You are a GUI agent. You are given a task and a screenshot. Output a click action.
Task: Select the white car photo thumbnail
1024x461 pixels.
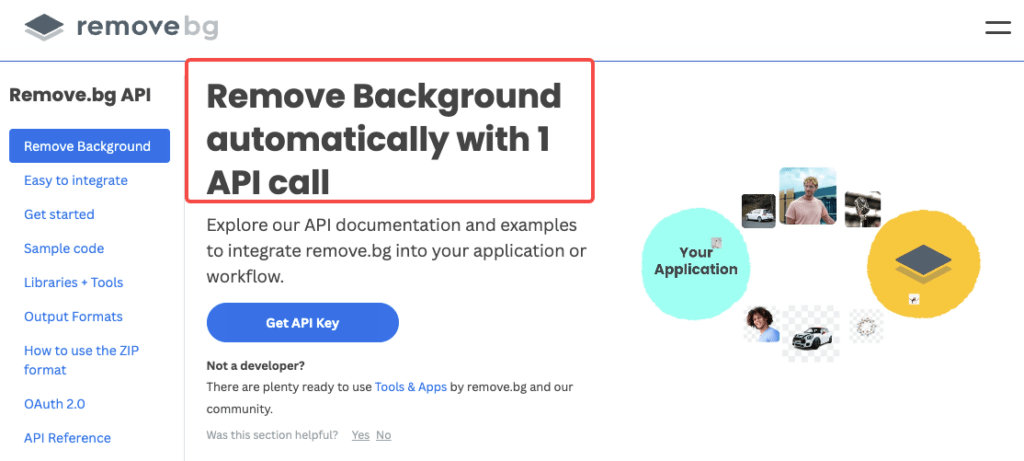point(758,211)
